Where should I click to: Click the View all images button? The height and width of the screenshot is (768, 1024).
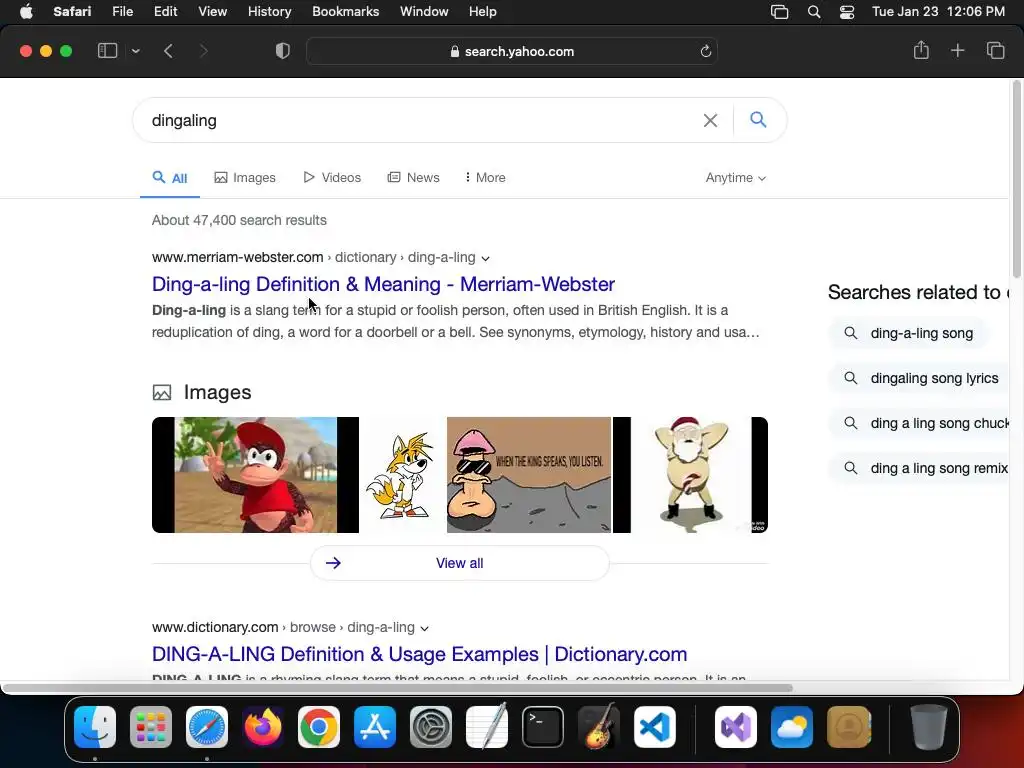[460, 563]
